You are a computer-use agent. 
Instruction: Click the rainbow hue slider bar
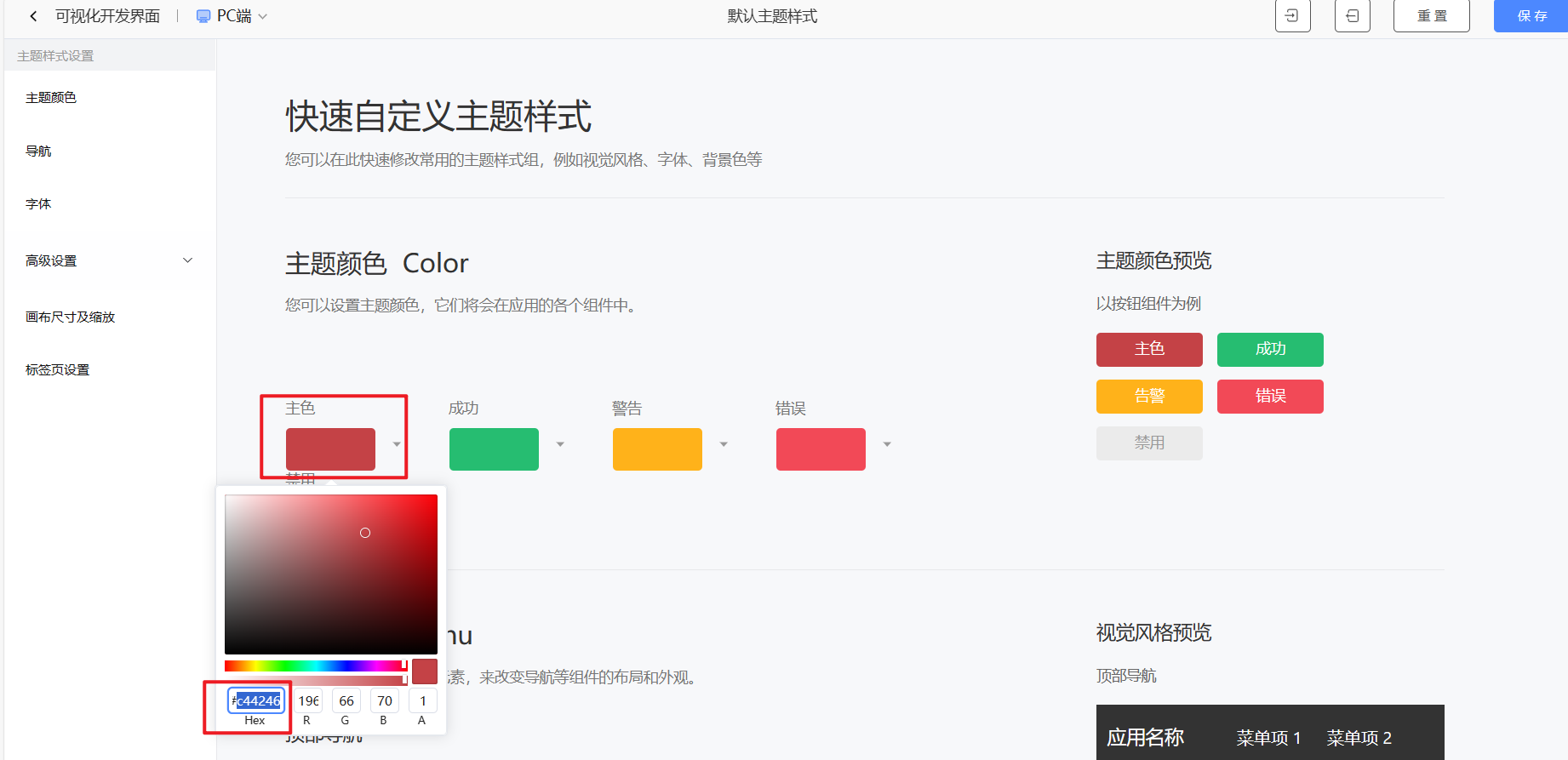(x=316, y=666)
